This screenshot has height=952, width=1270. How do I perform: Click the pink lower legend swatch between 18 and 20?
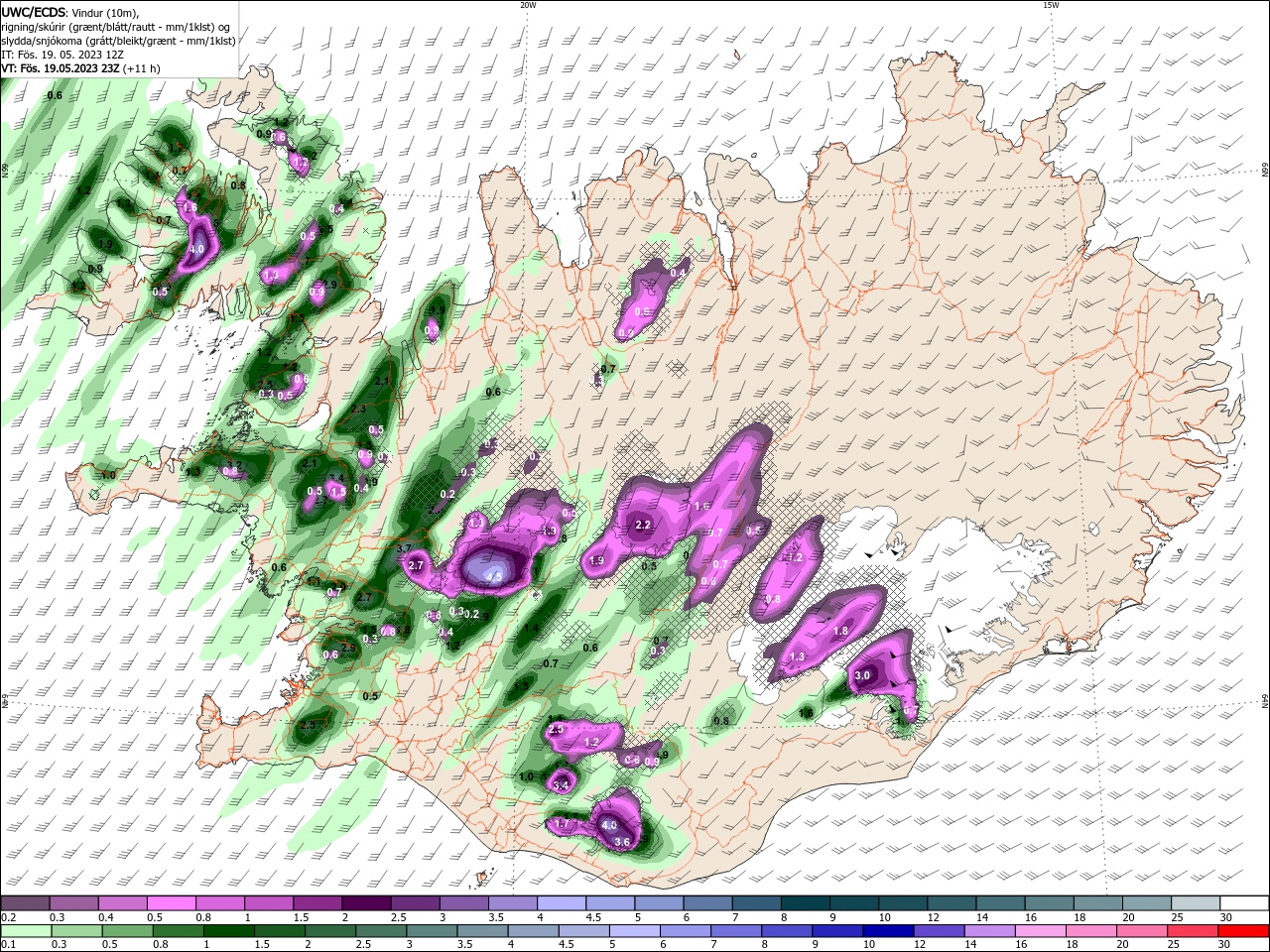(x=1093, y=931)
